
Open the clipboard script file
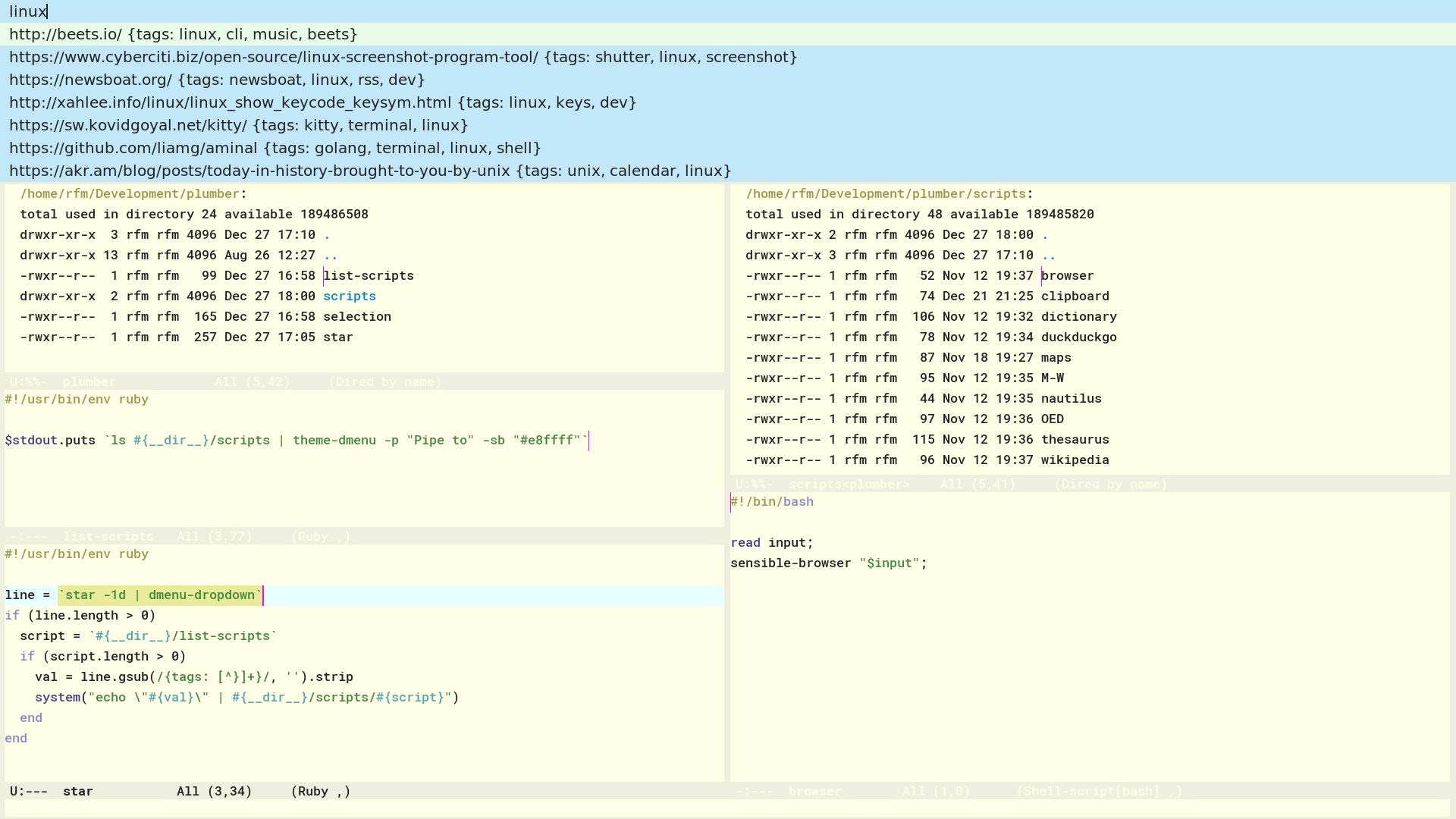coord(1075,297)
